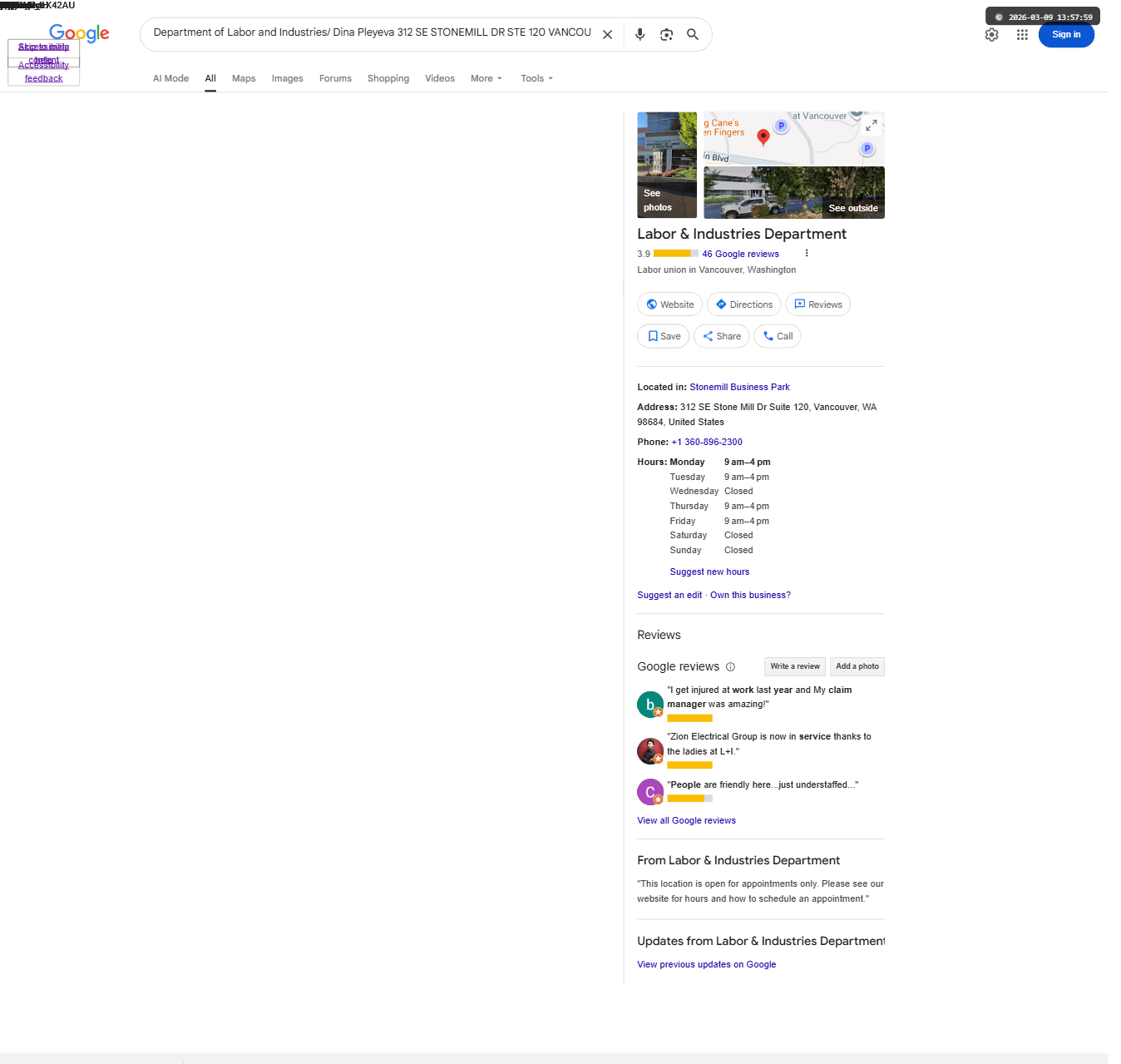Open Stonemill Business Park link

click(739, 388)
